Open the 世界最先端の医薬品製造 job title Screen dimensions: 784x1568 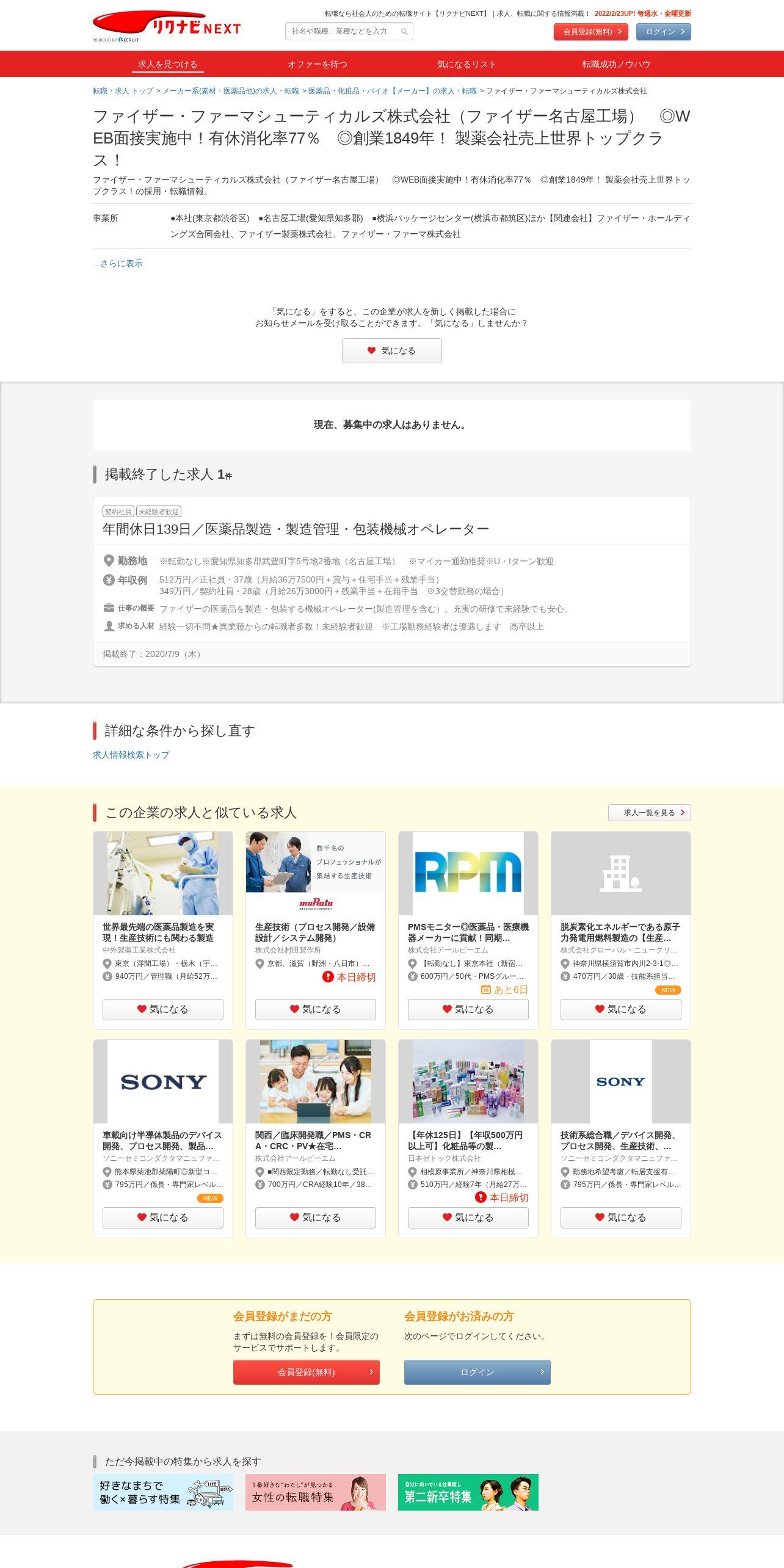pyautogui.click(x=158, y=932)
